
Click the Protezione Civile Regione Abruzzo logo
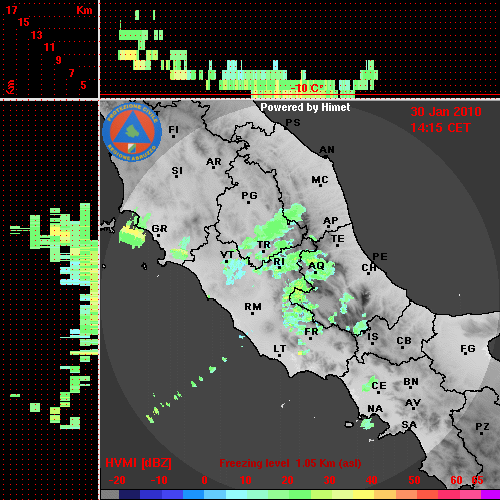(x=132, y=132)
